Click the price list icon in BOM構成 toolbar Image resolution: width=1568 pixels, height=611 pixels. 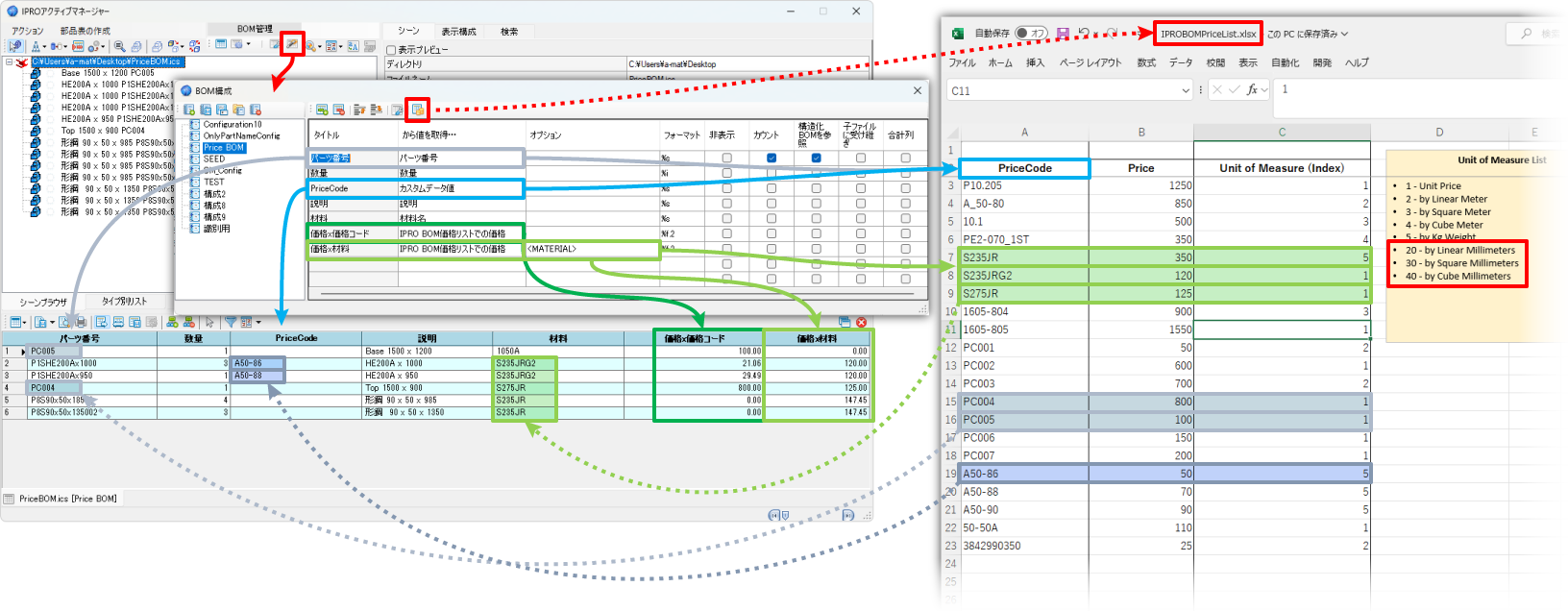coord(417,110)
